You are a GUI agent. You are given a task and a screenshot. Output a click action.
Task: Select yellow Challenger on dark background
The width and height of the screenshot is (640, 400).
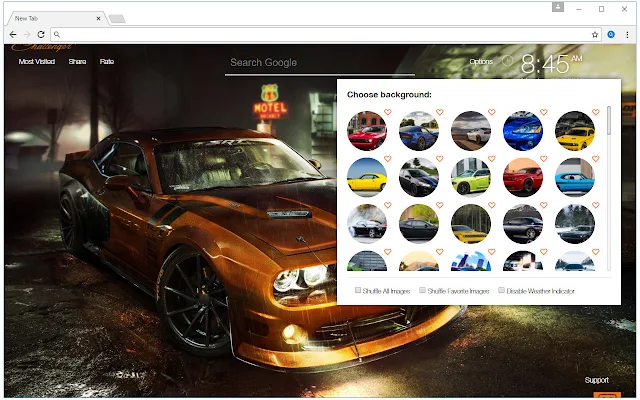pos(575,131)
